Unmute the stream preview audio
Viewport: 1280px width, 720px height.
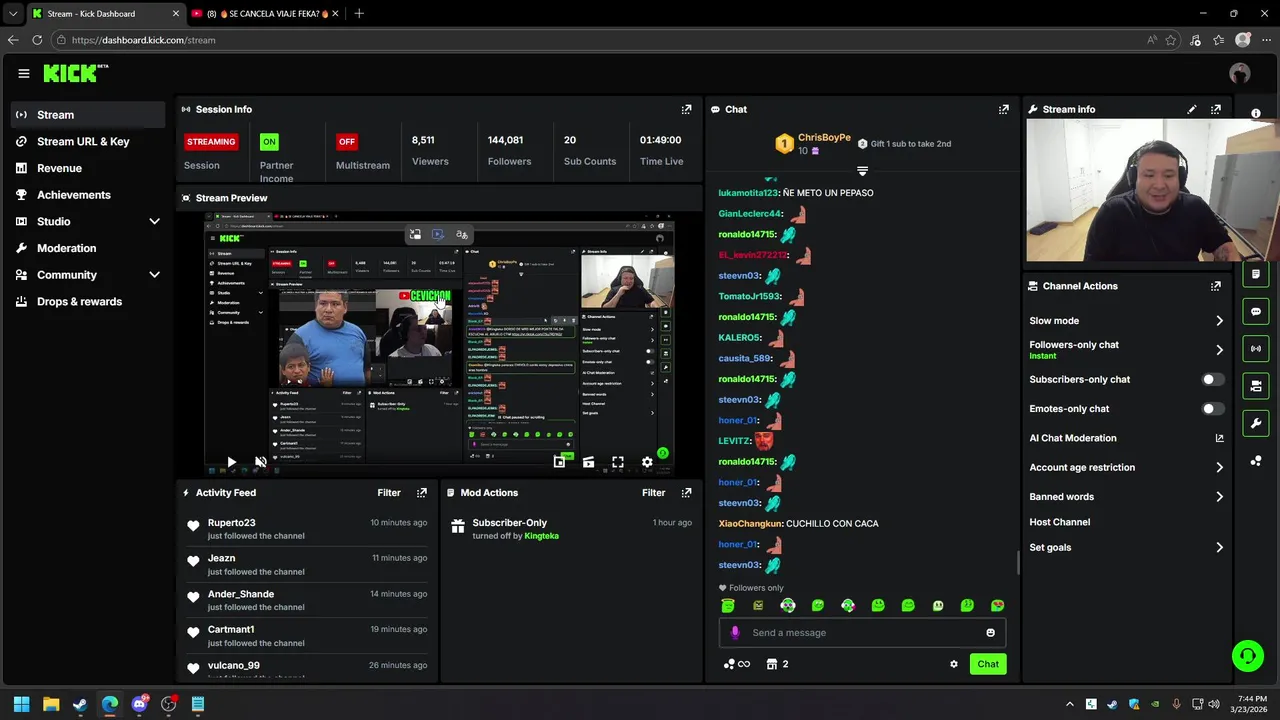(260, 462)
